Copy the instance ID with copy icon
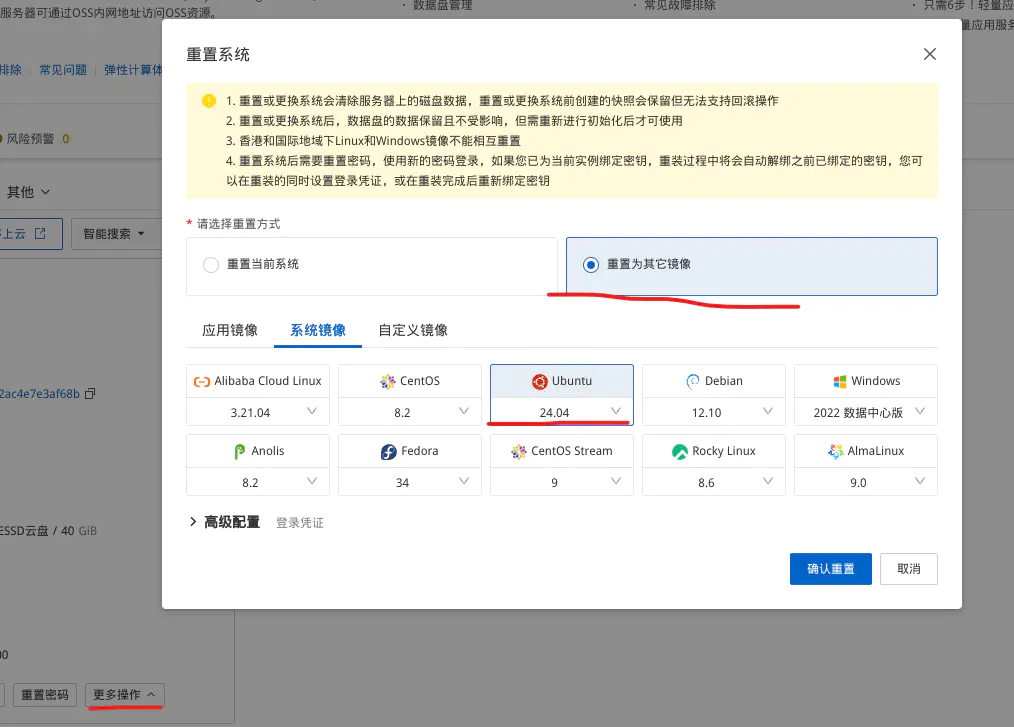Screen dimensions: 1014x727 [89, 394]
